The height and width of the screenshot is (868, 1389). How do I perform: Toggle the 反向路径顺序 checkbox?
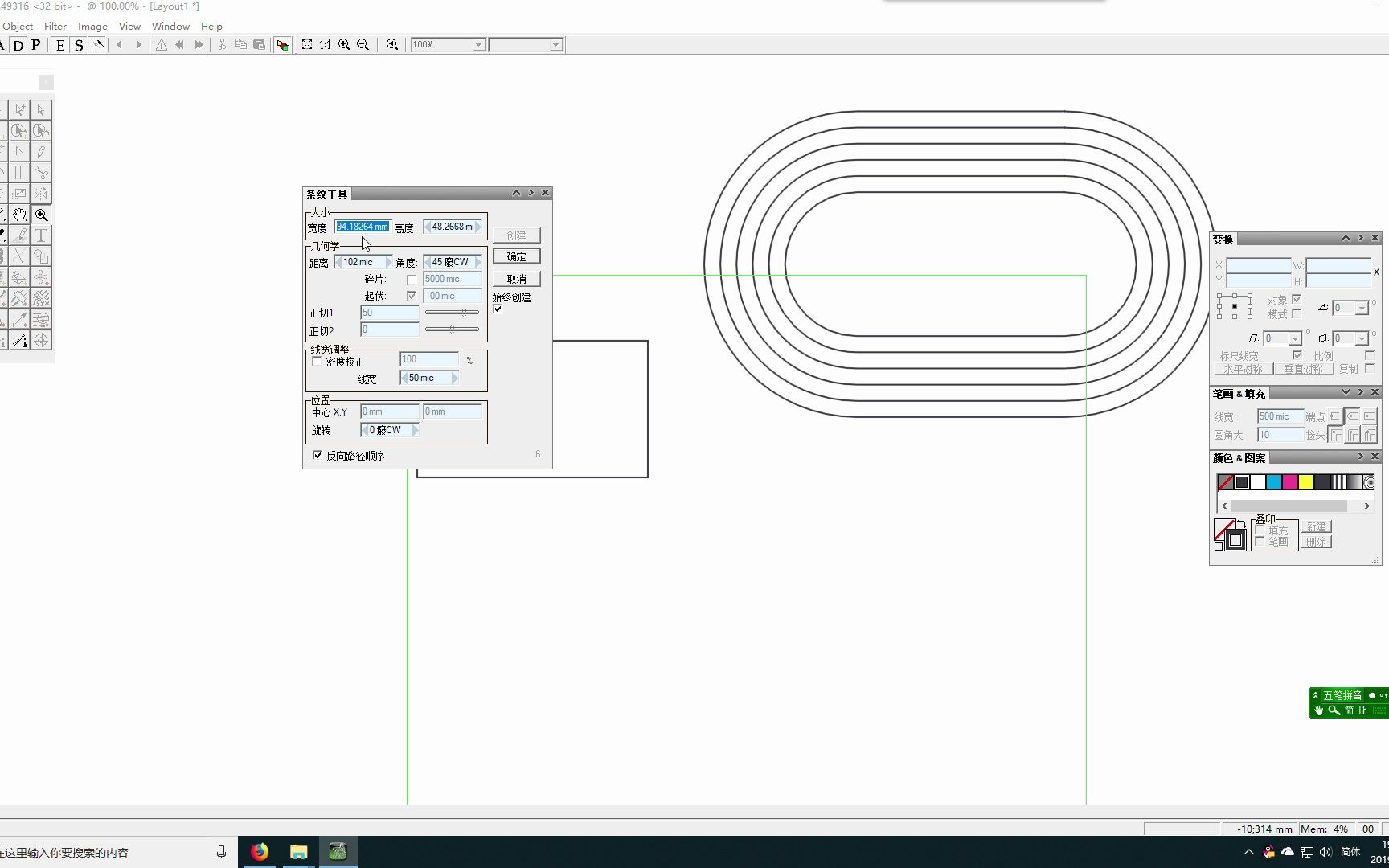coord(318,456)
